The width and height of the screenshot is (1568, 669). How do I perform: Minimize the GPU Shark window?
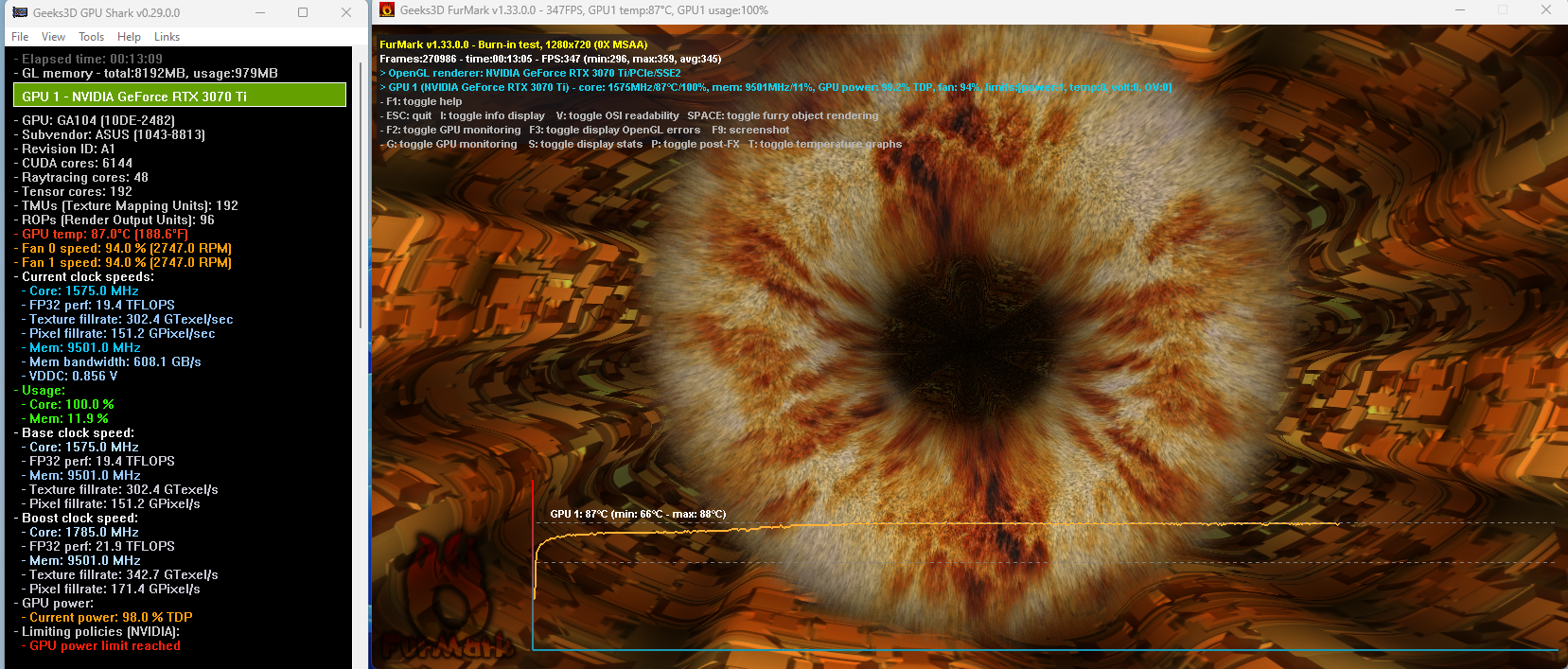pyautogui.click(x=260, y=12)
